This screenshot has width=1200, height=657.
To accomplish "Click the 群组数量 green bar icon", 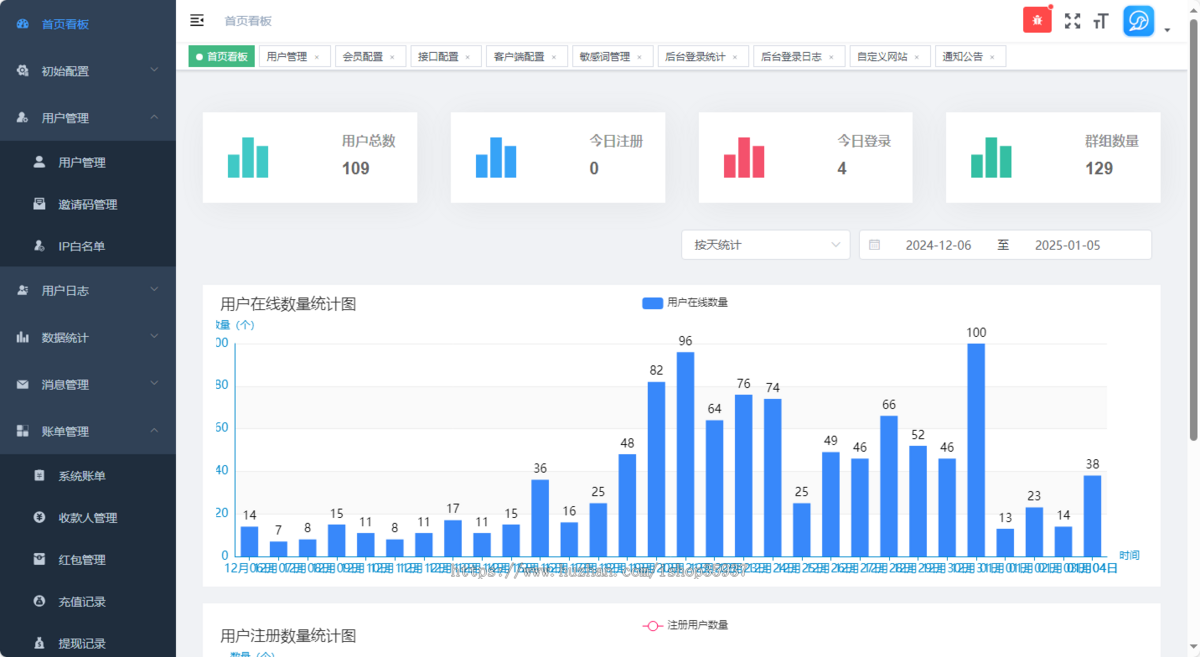I will (x=991, y=158).
